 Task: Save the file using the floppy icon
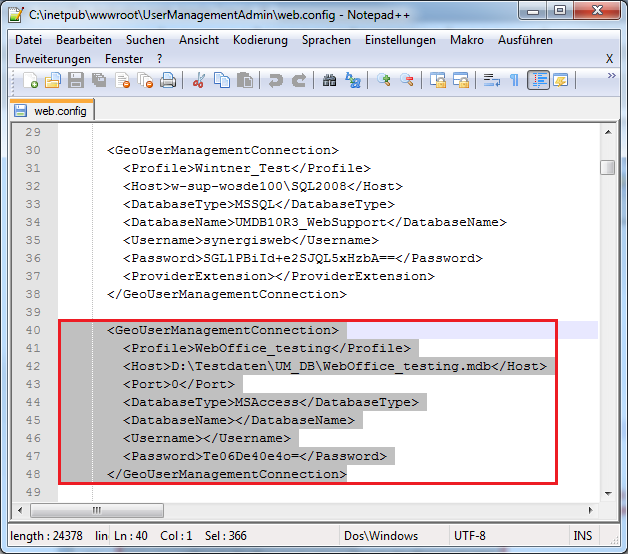pos(76,81)
